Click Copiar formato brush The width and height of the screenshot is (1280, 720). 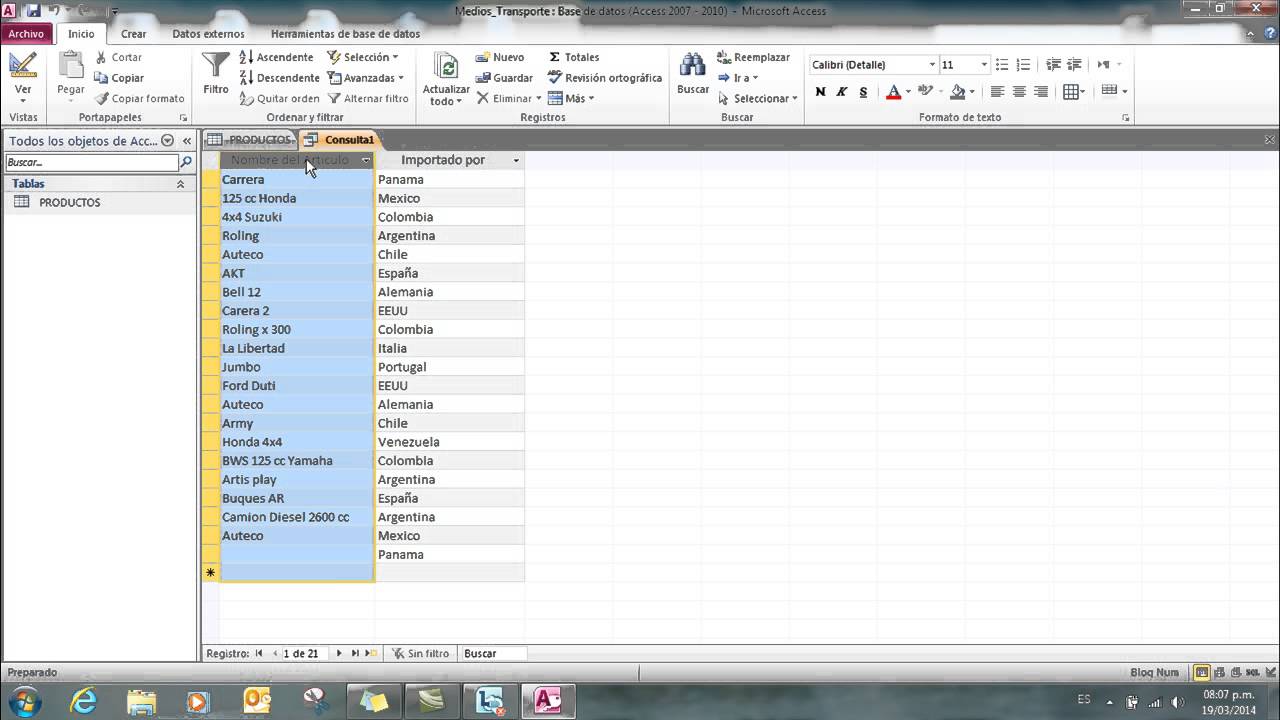pos(140,98)
